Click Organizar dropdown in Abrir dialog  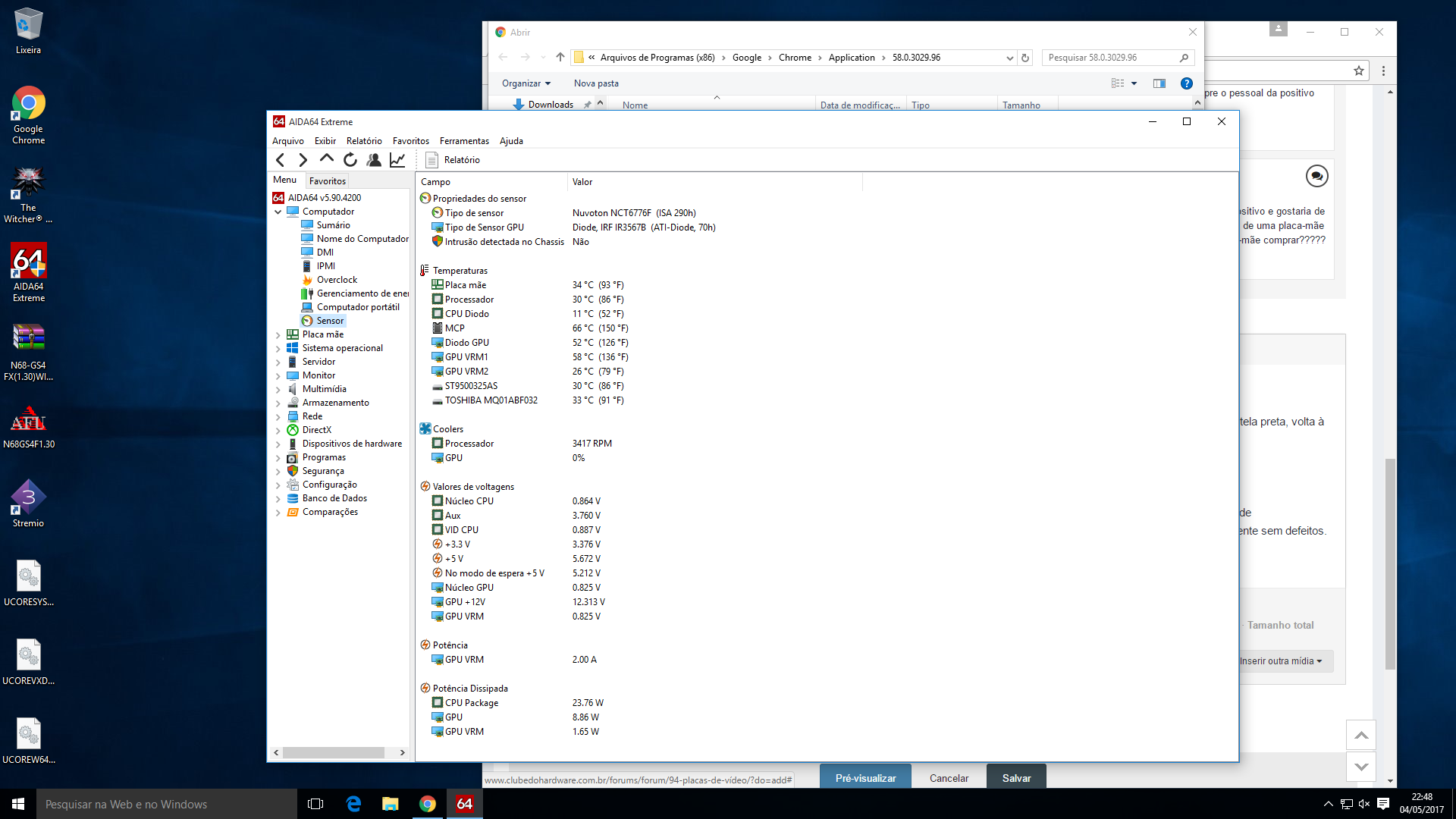click(x=526, y=83)
